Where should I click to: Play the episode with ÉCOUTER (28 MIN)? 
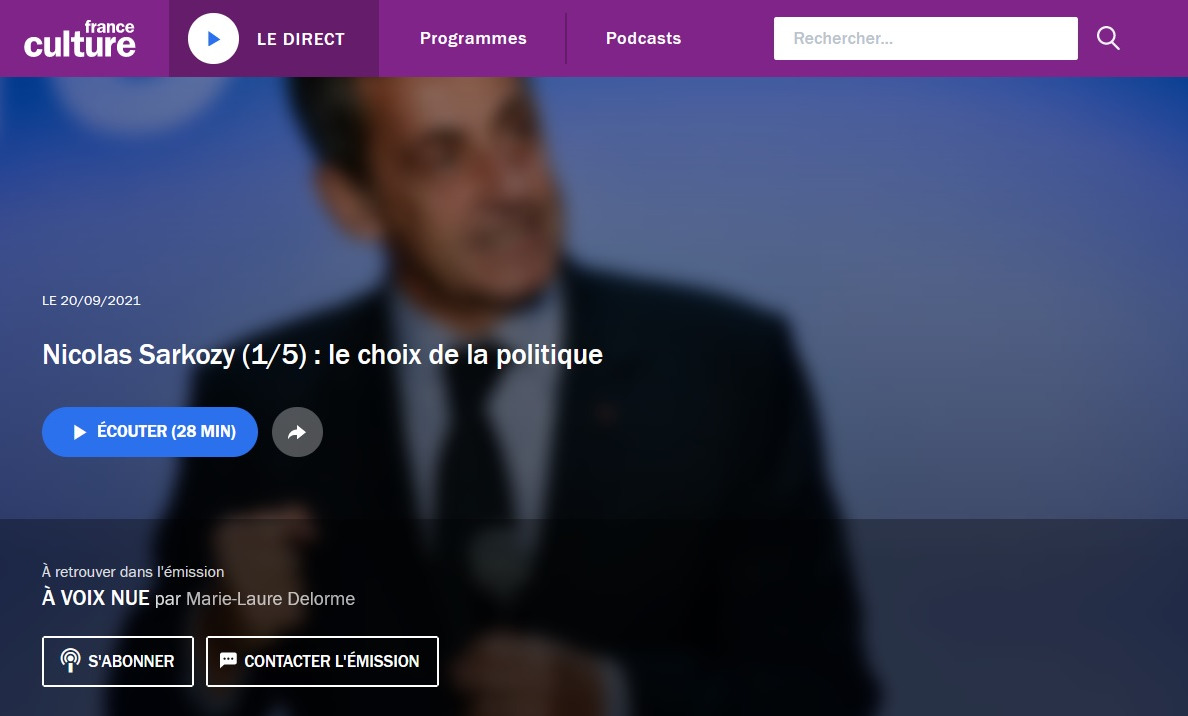click(150, 432)
